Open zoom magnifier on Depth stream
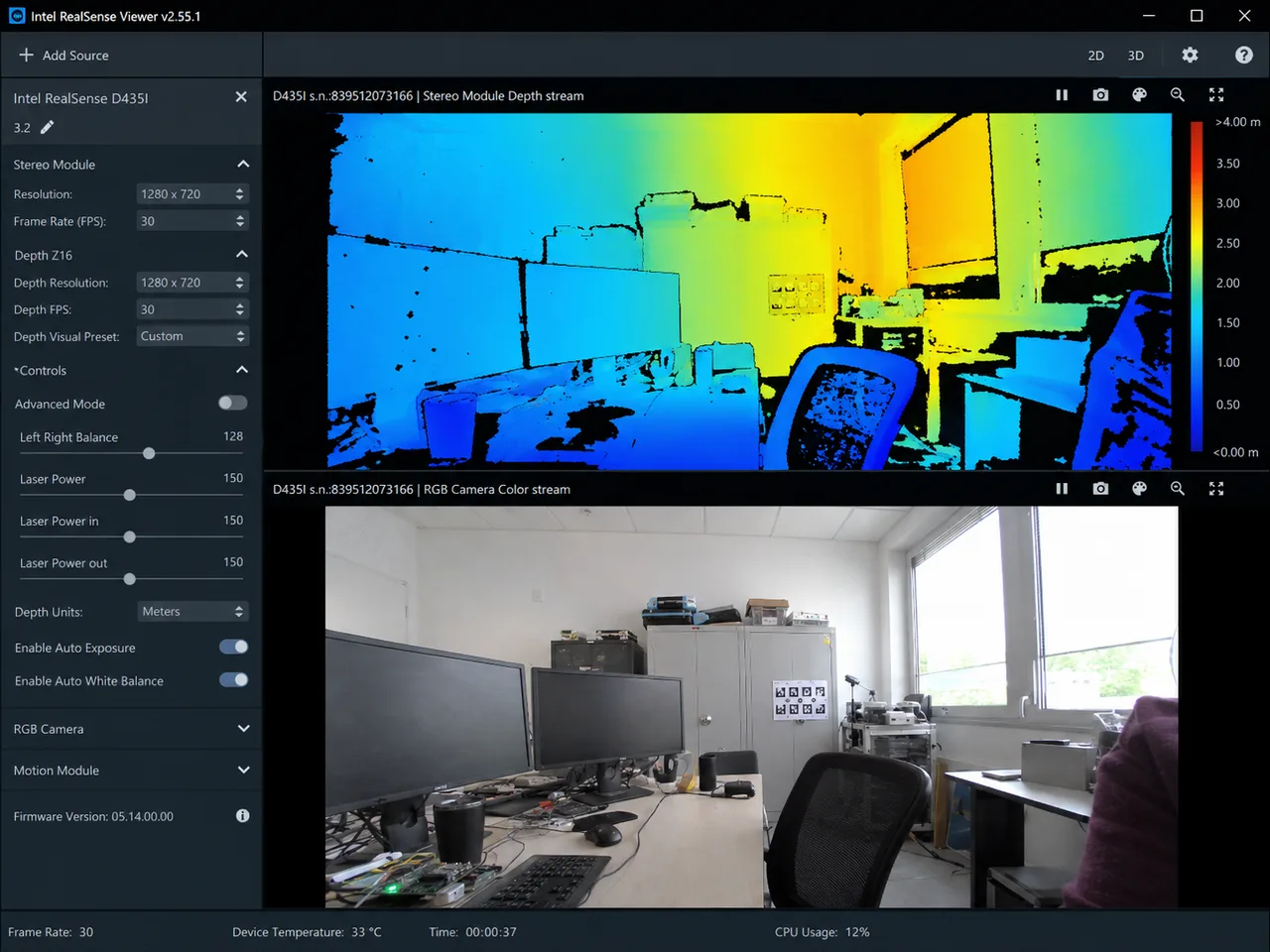1270x952 pixels. (x=1178, y=95)
